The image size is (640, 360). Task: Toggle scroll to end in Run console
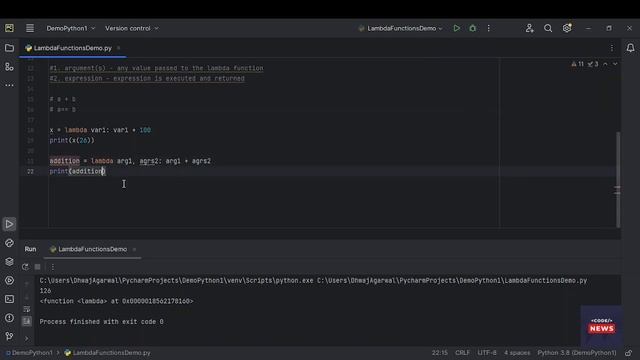27,322
